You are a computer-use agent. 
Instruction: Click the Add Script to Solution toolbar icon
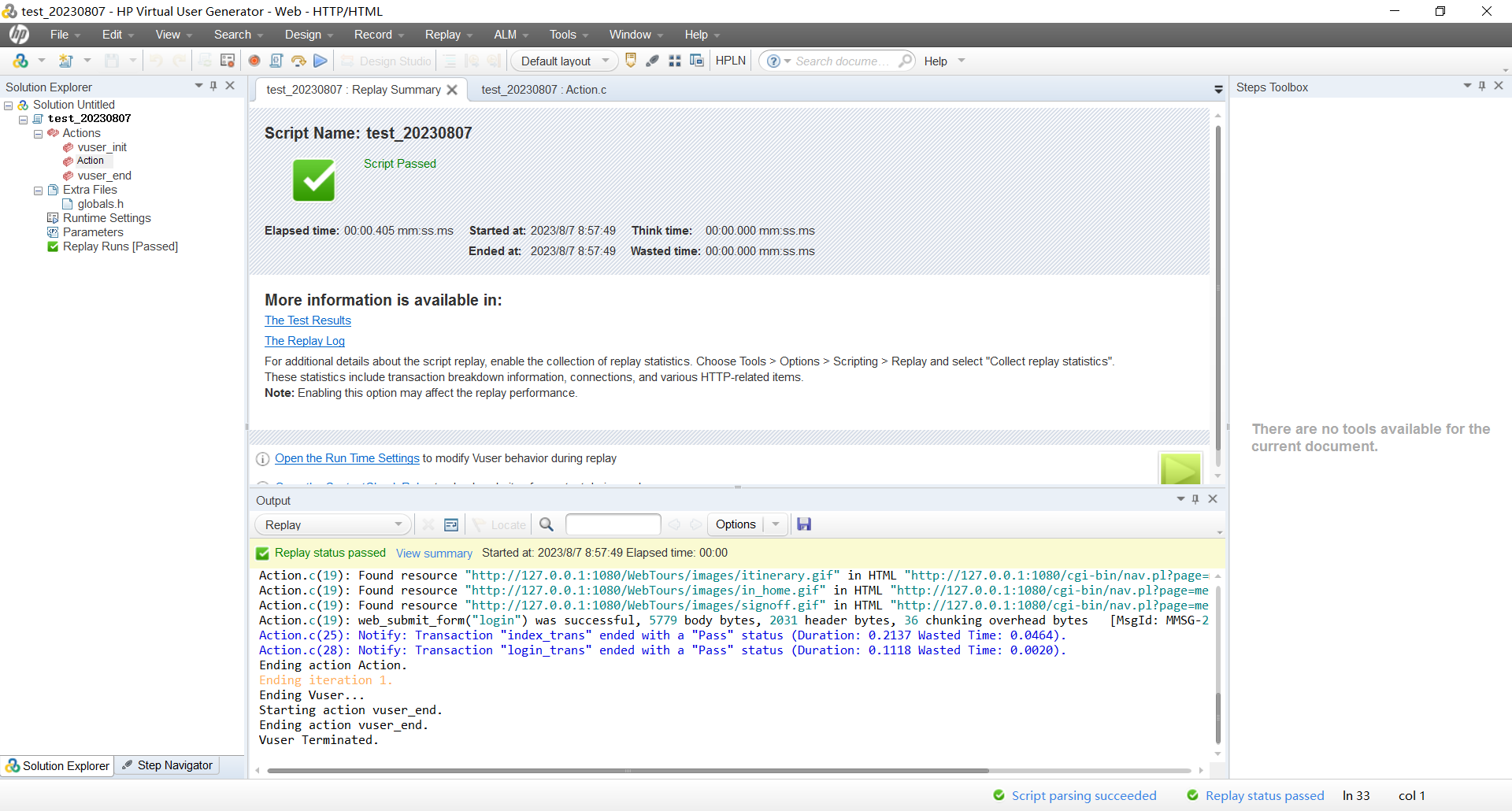[x=20, y=61]
